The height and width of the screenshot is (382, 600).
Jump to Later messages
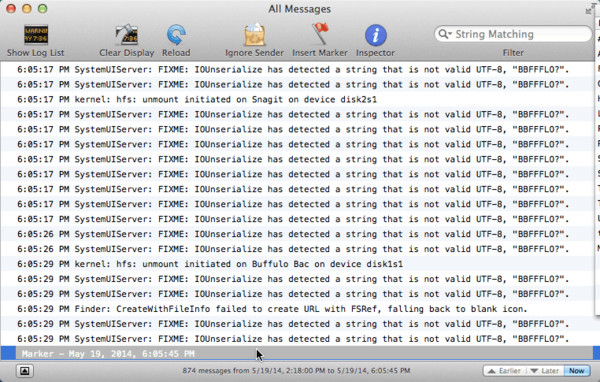point(545,371)
